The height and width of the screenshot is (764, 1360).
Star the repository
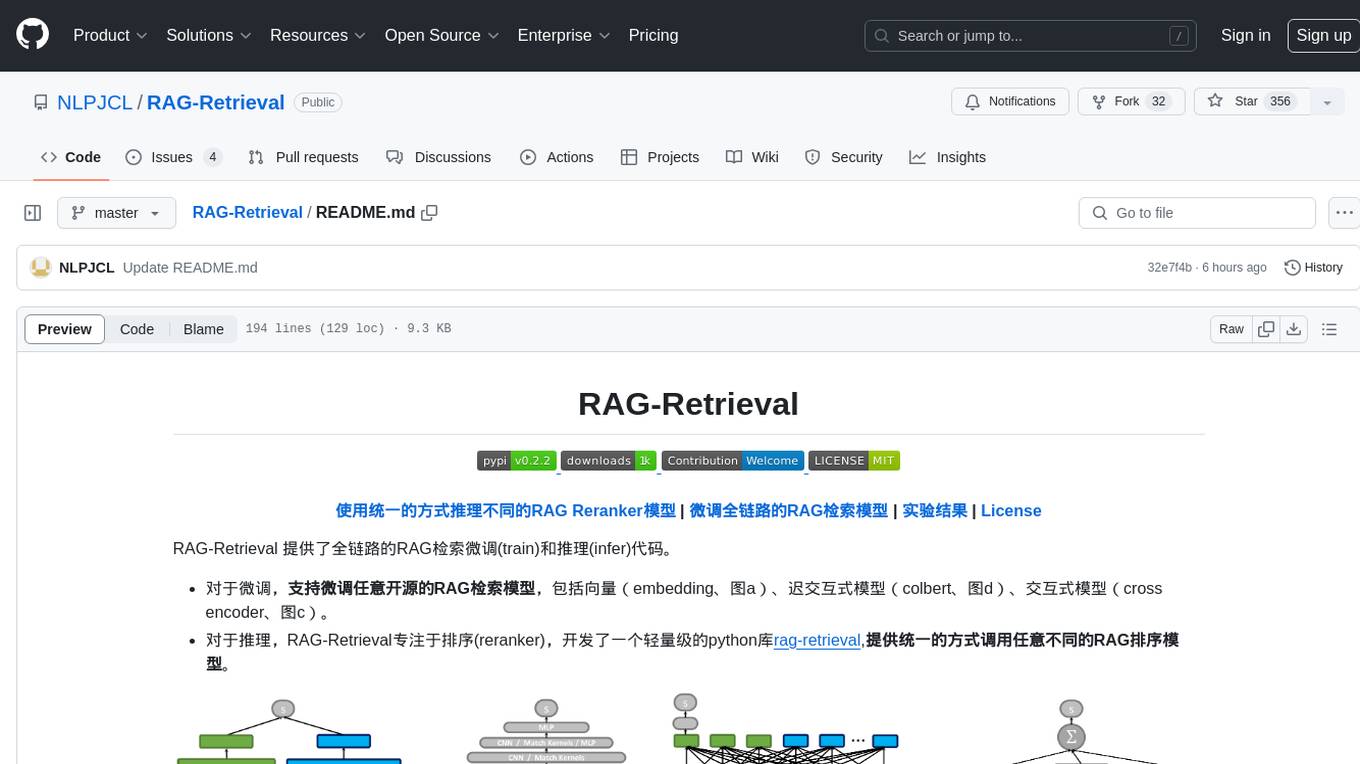pos(1251,102)
